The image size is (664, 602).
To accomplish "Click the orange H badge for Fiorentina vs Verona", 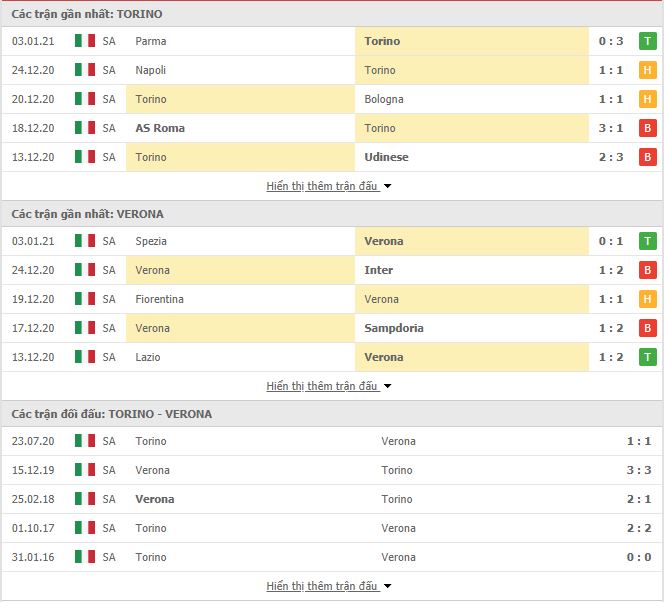I will coord(647,299).
